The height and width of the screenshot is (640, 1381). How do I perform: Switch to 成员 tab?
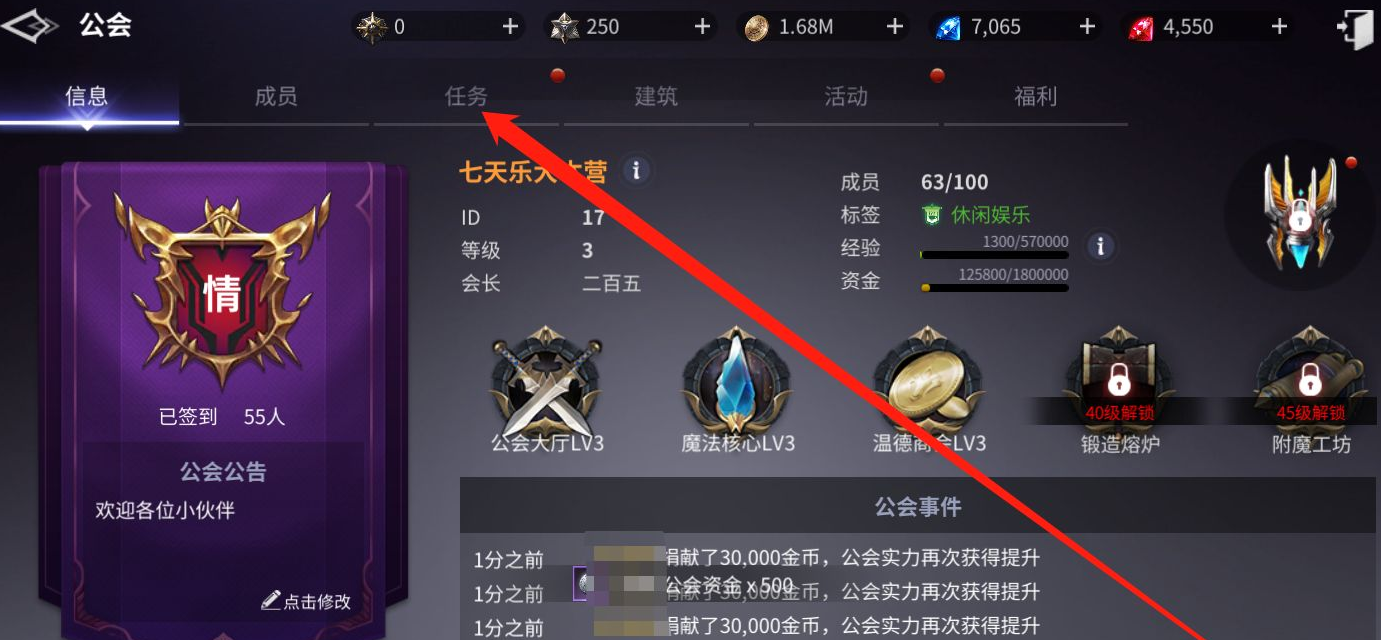tap(276, 96)
